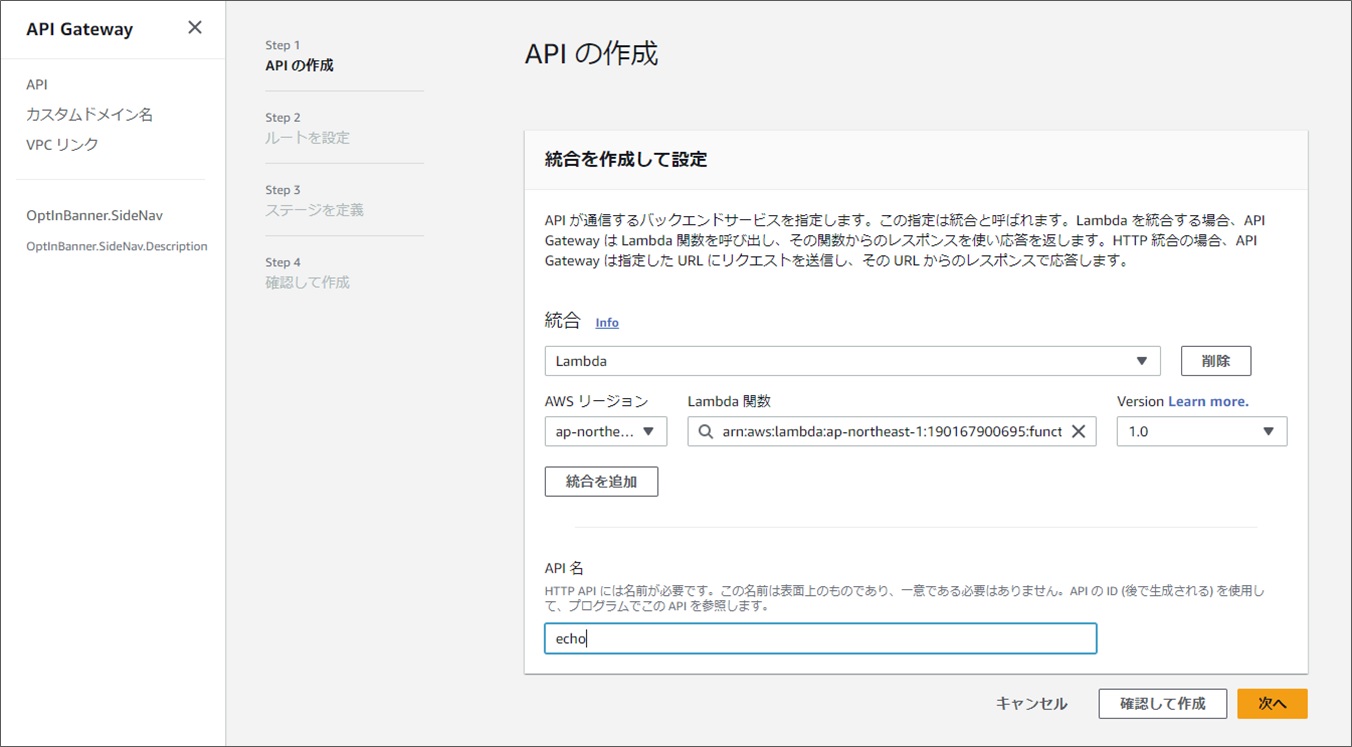Open the Info link beside 統合
This screenshot has height=747, width=1352.
(x=607, y=322)
